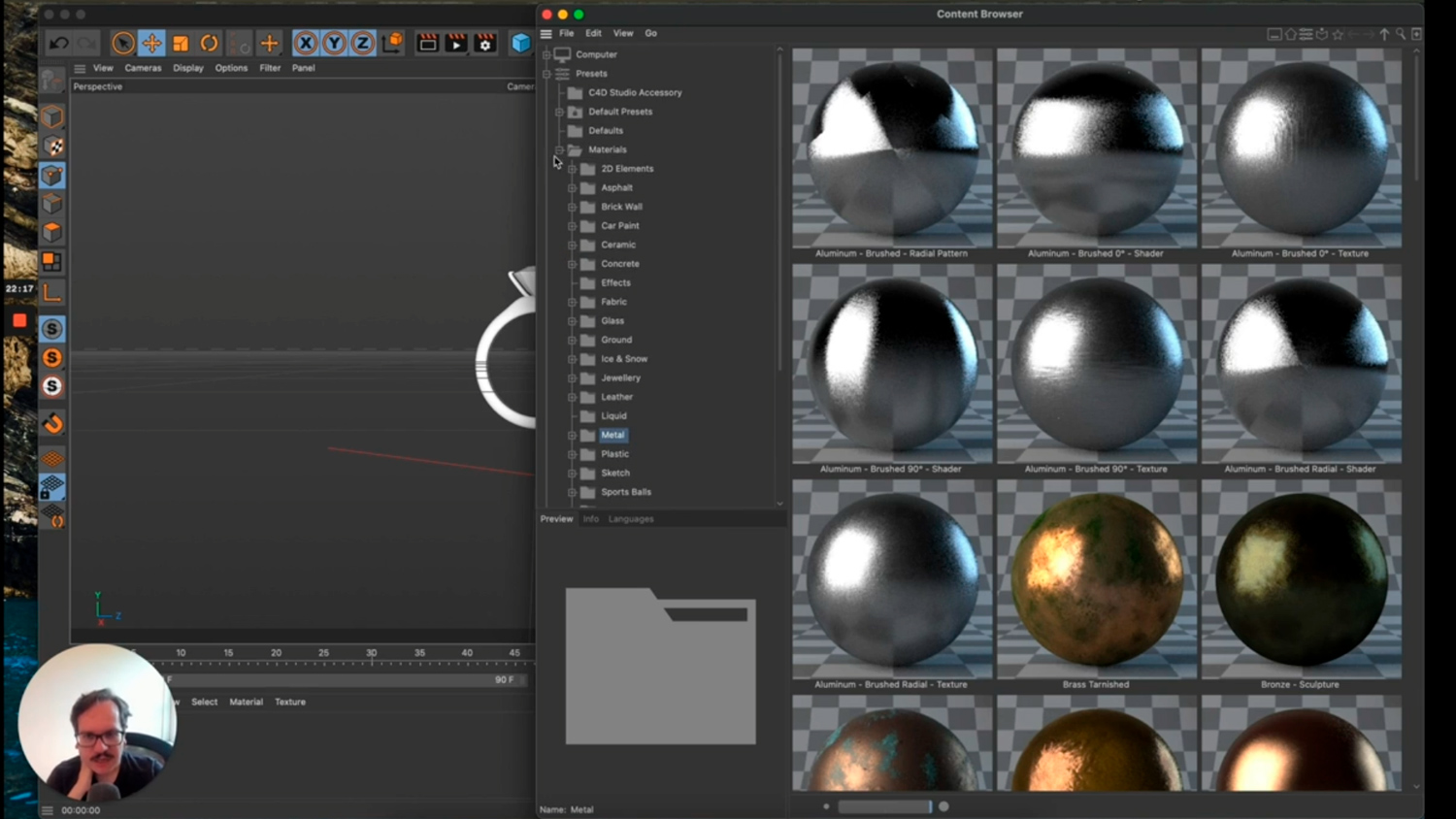Toggle Y axis lock
The width and height of the screenshot is (1456, 819).
pyautogui.click(x=334, y=43)
